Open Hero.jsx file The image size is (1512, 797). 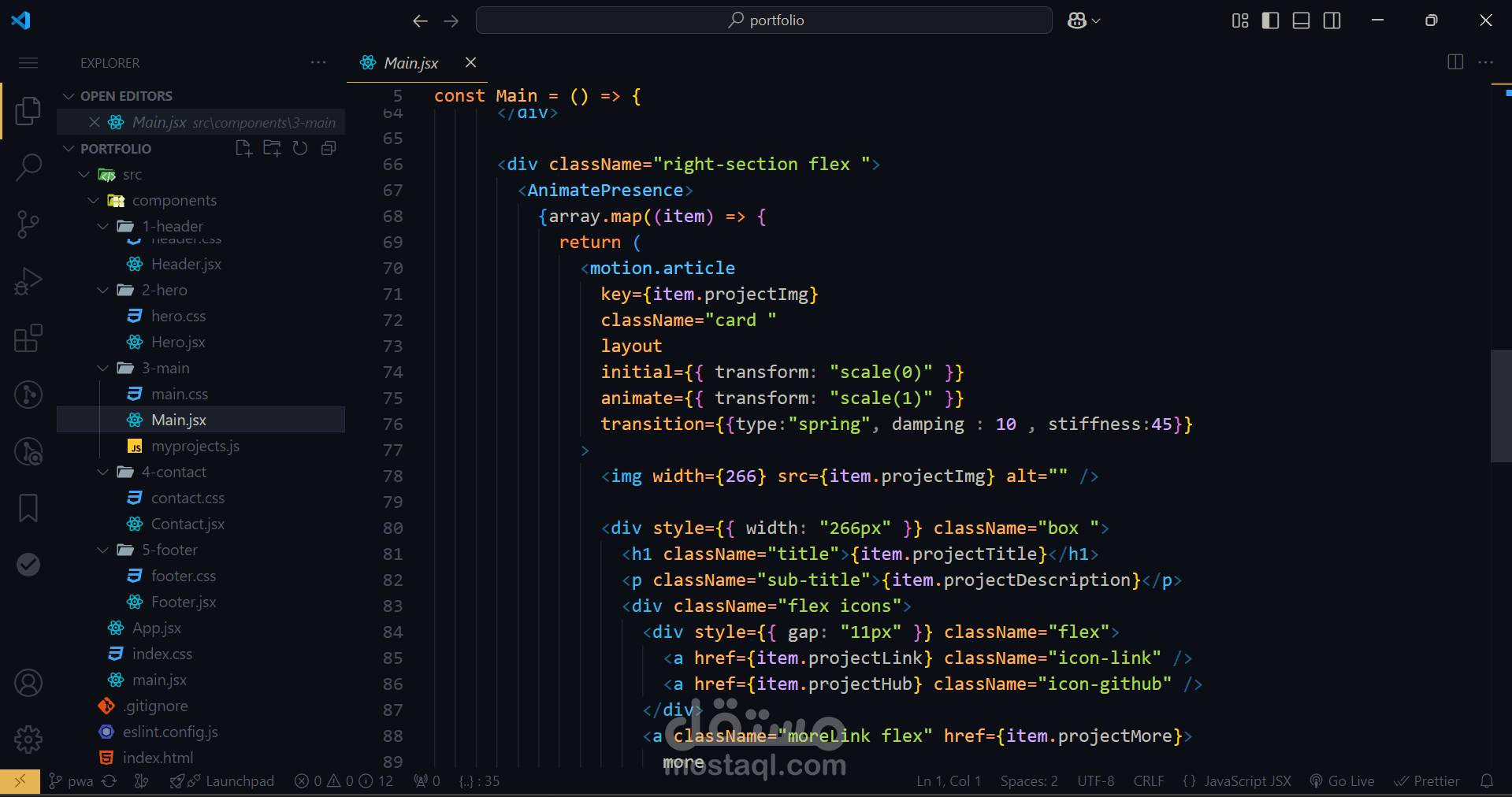[178, 343]
